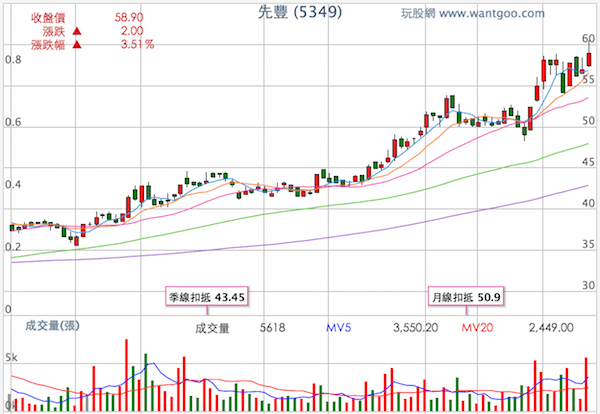Image resolution: width=600 pixels, height=414 pixels.
Task: Click the 成交量(張) panel label
Action: click(x=52, y=326)
